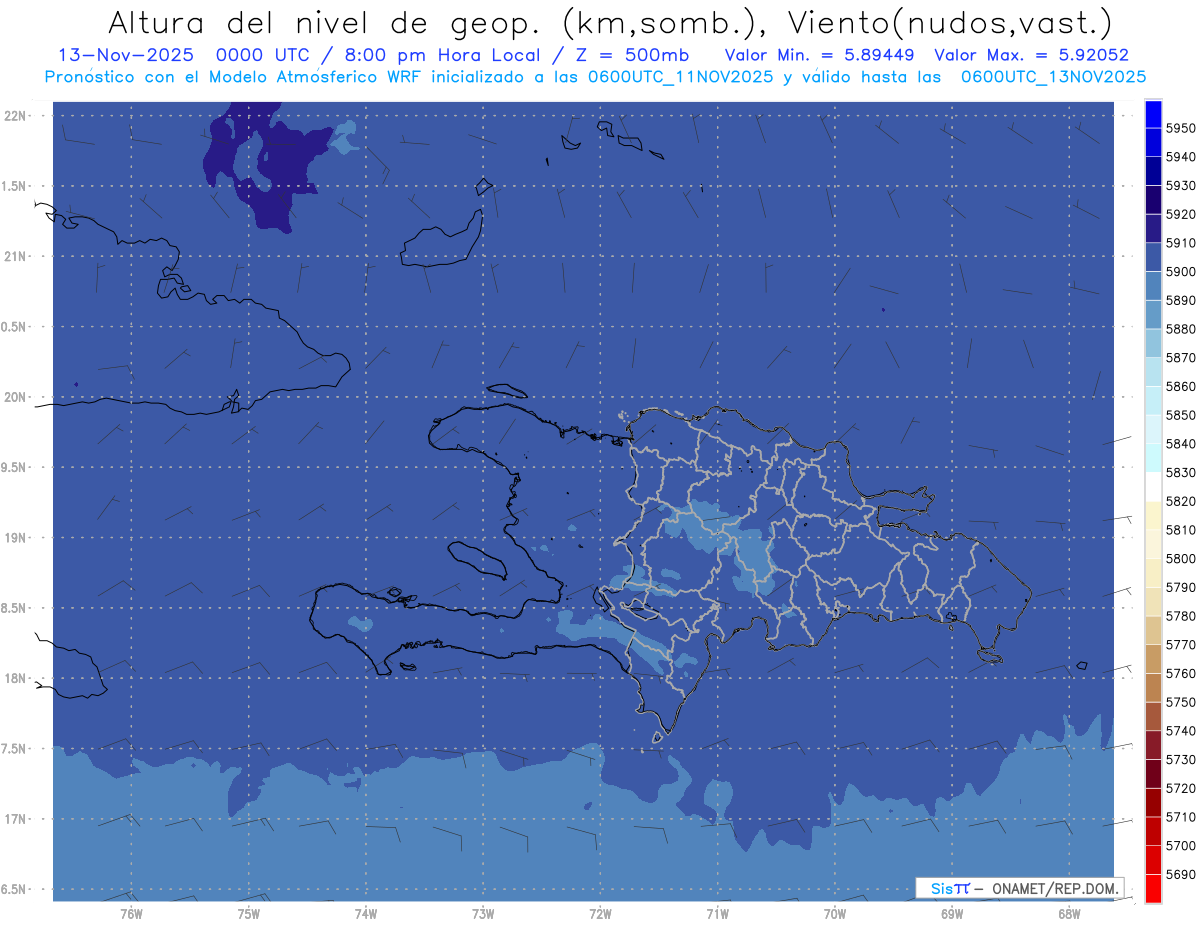Click the longitude axis label 74W
Viewport: 1200px width, 927px height.
(365, 914)
